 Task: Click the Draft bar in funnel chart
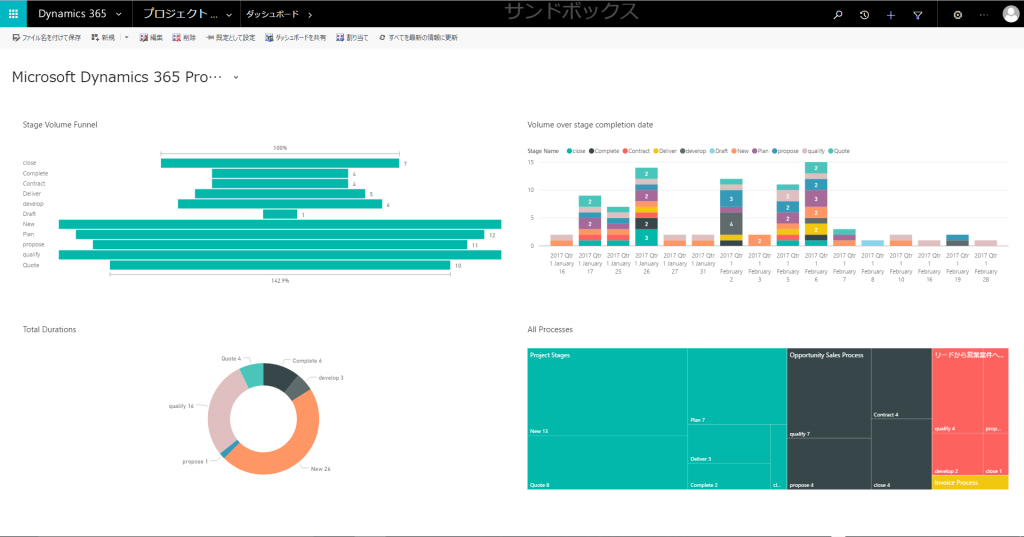coord(280,214)
